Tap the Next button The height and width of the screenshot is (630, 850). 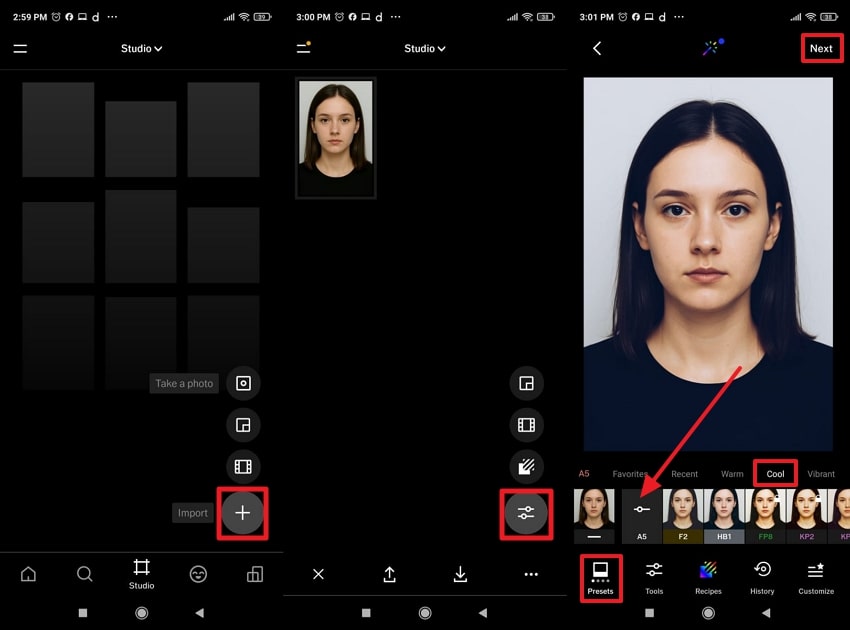(821, 48)
